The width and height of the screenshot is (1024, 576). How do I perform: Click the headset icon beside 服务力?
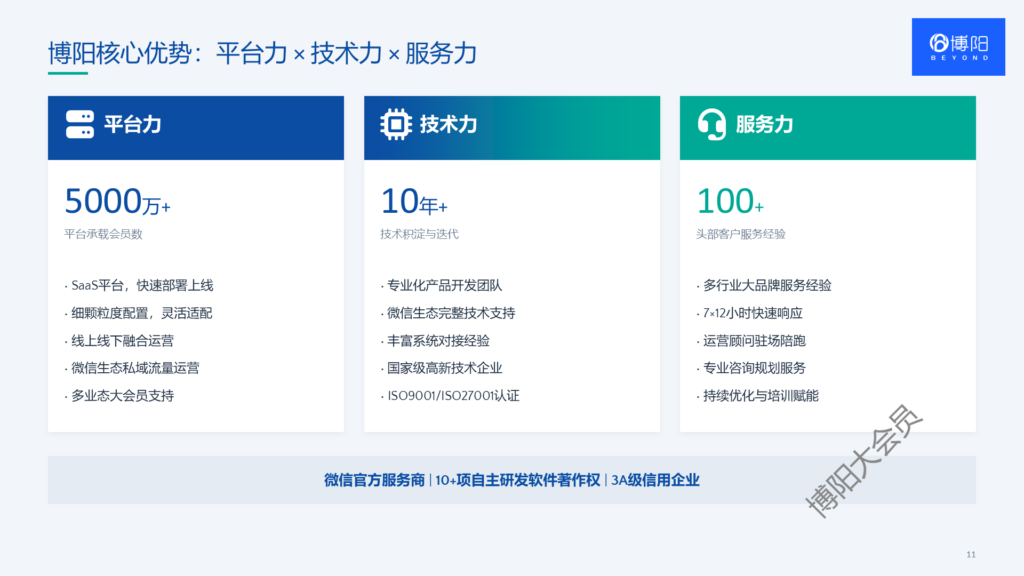coord(711,124)
